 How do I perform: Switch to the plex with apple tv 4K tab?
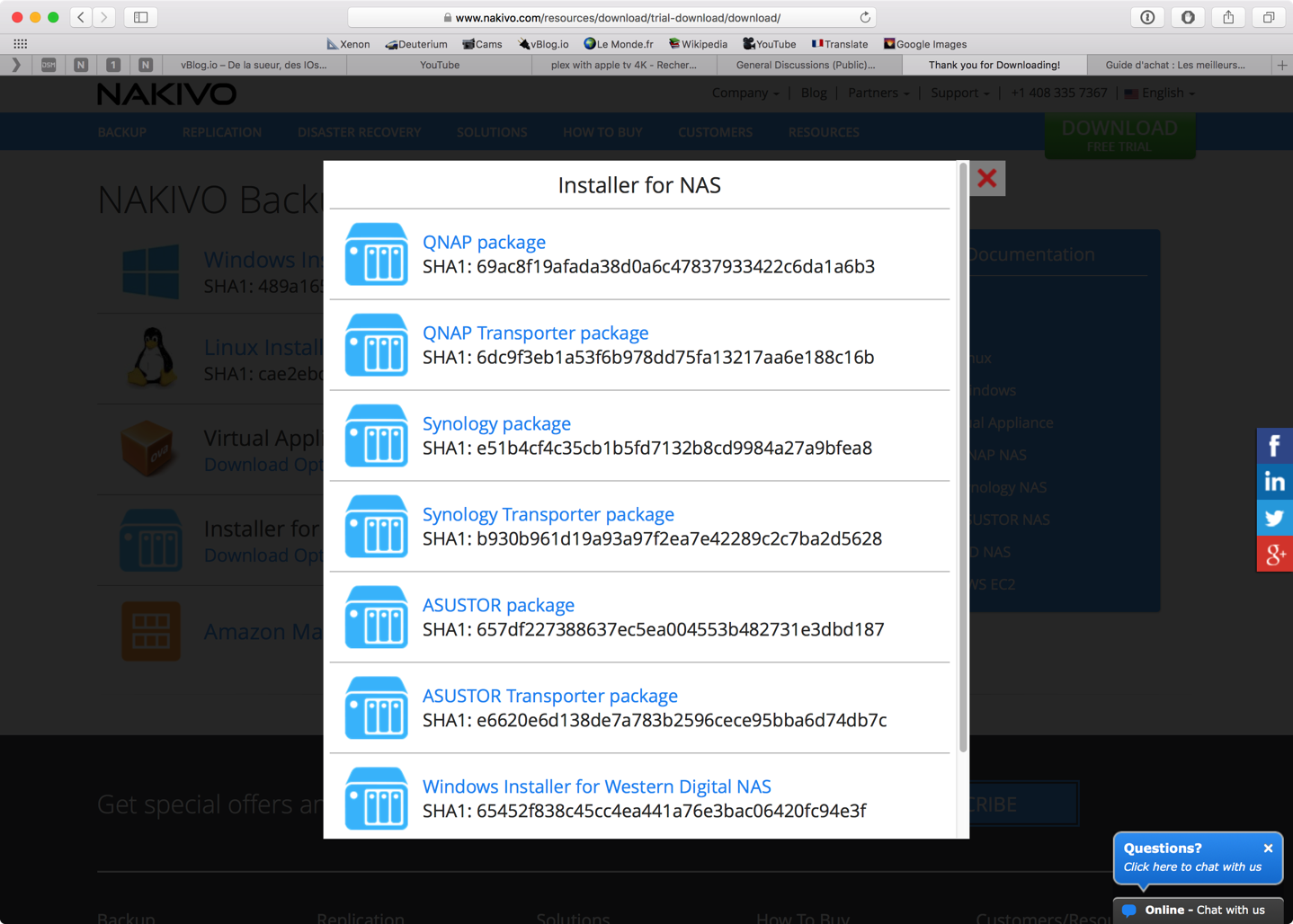(x=624, y=65)
